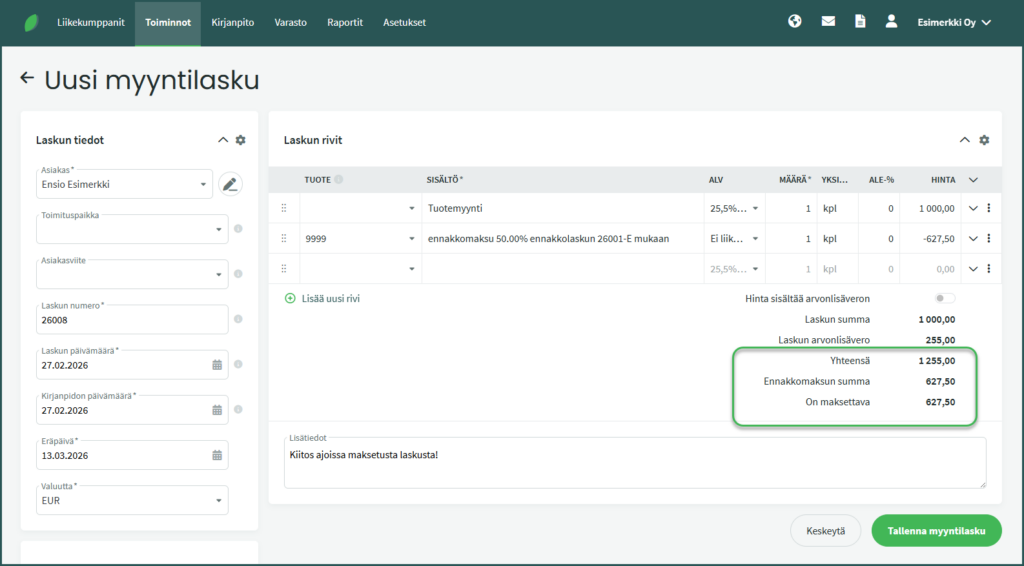Collapse the Laskun rivit panel
The height and width of the screenshot is (566, 1024).
964,140
